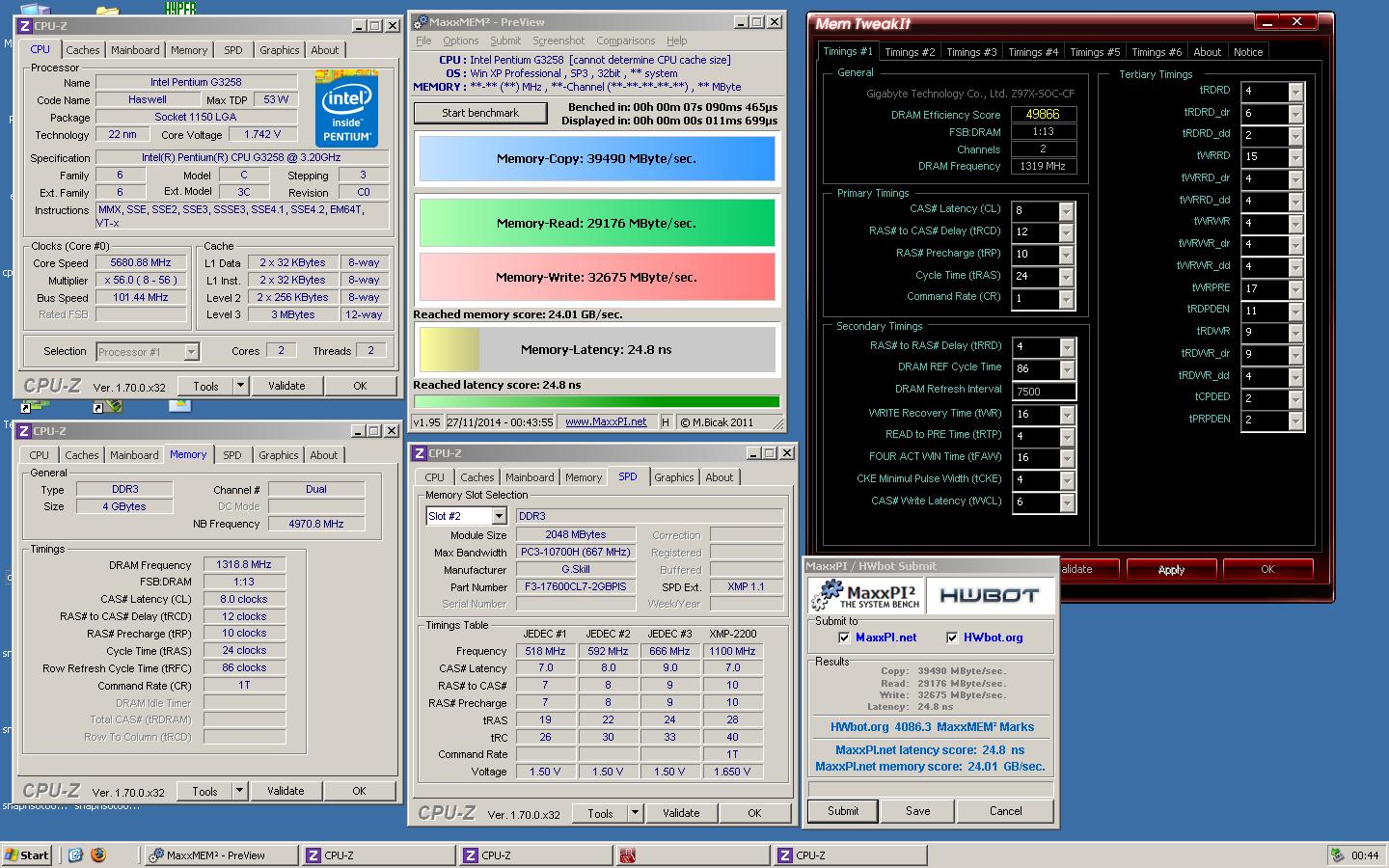Open the Graphics tab in CPU-Z SPD window
Viewport: 1389px width, 868px height.
673,477
